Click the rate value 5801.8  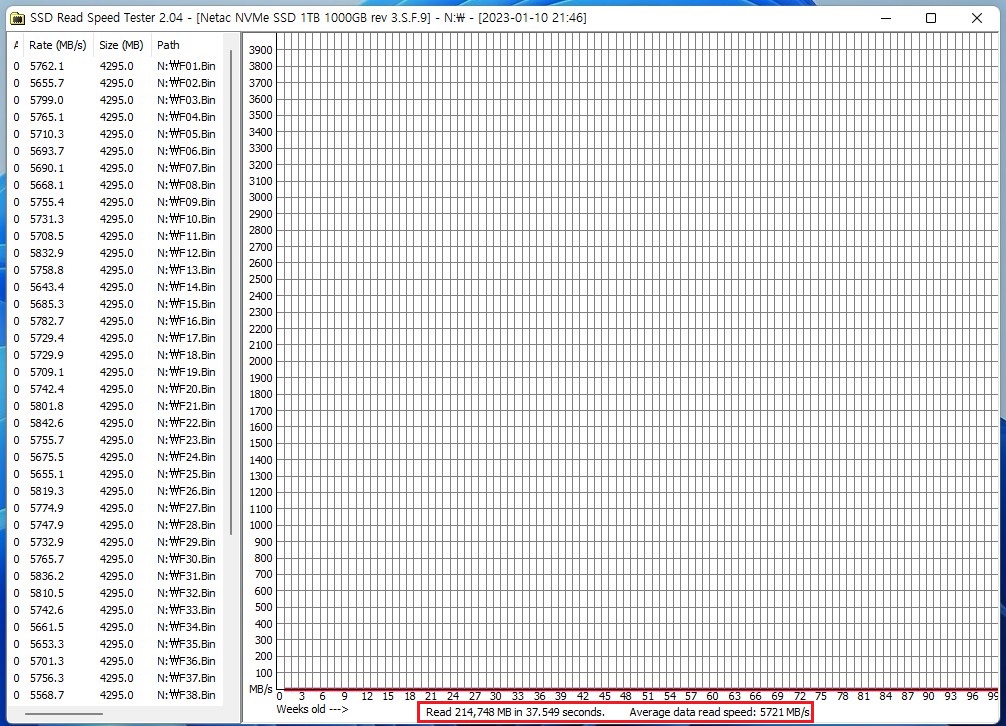47,406
